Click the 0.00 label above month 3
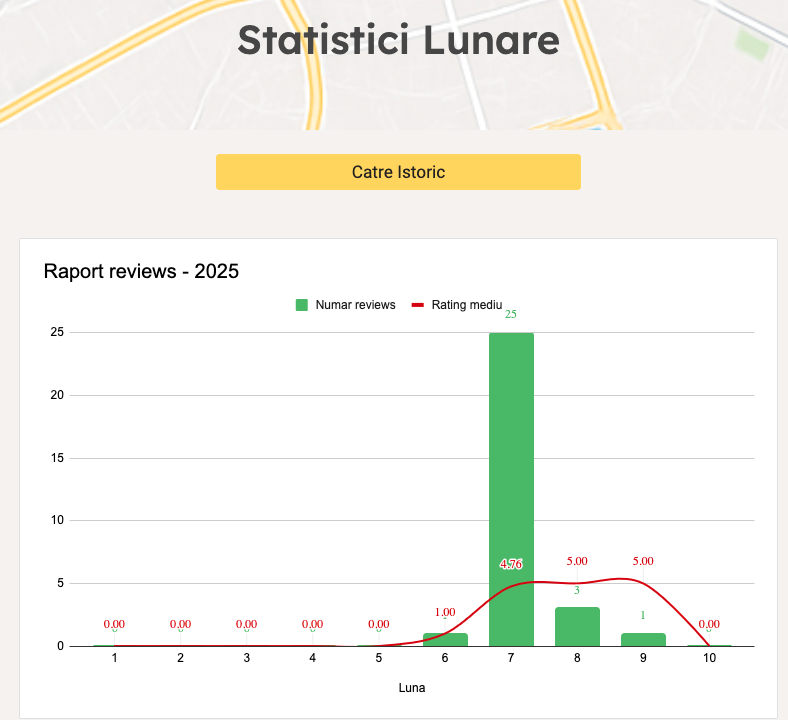This screenshot has width=788, height=720. (247, 624)
